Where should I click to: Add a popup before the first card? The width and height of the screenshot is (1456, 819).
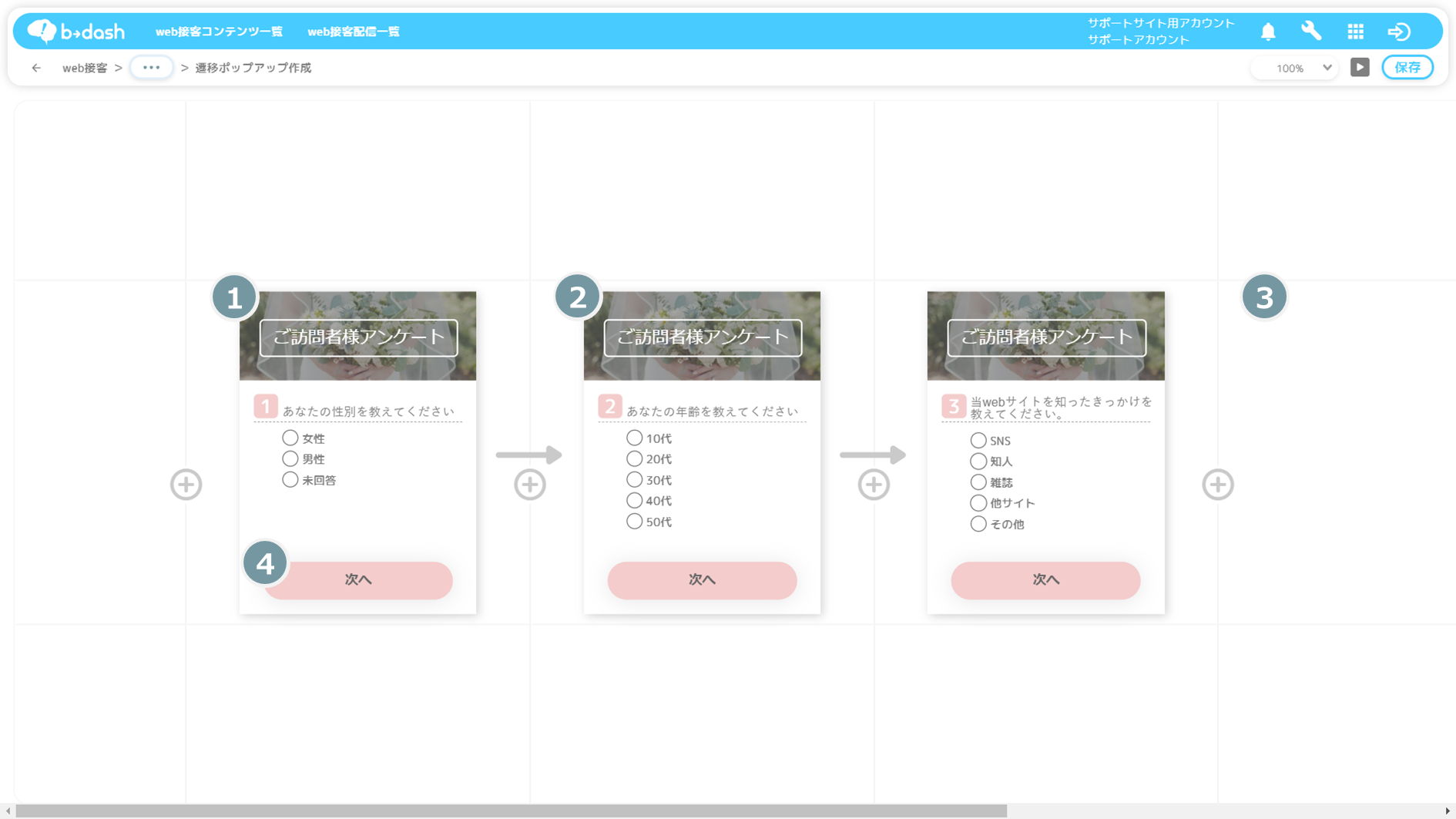186,485
